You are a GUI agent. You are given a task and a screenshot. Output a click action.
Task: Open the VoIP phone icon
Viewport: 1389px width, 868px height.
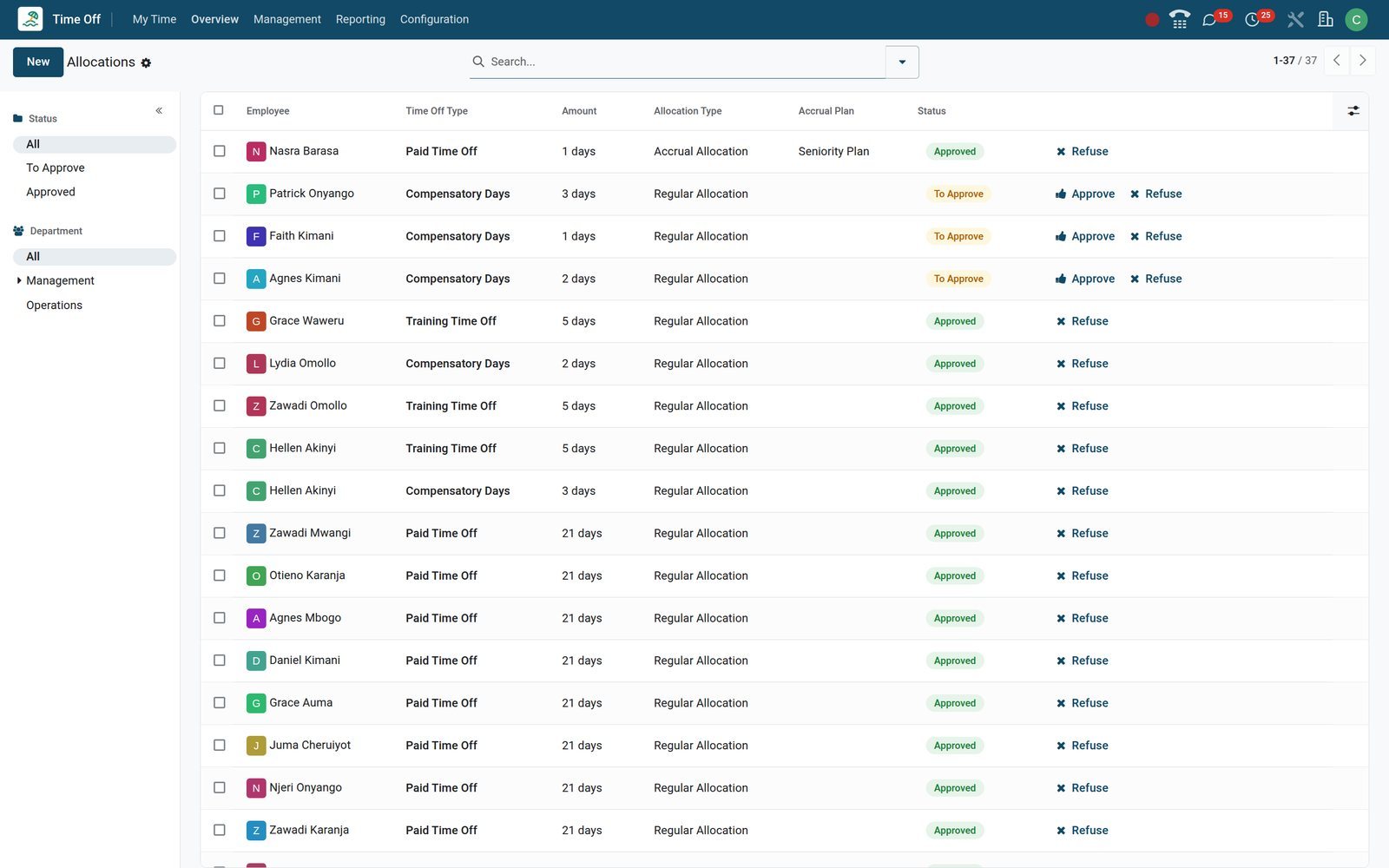[x=1180, y=19]
